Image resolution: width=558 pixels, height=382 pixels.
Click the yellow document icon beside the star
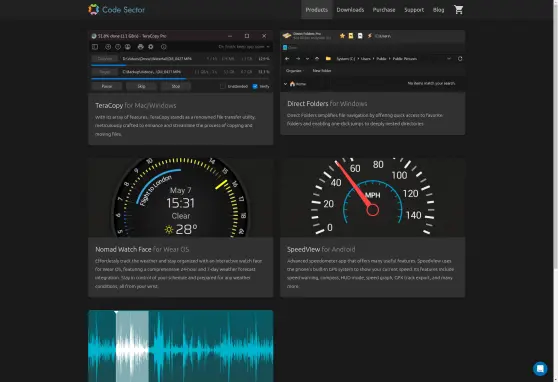point(351,36)
